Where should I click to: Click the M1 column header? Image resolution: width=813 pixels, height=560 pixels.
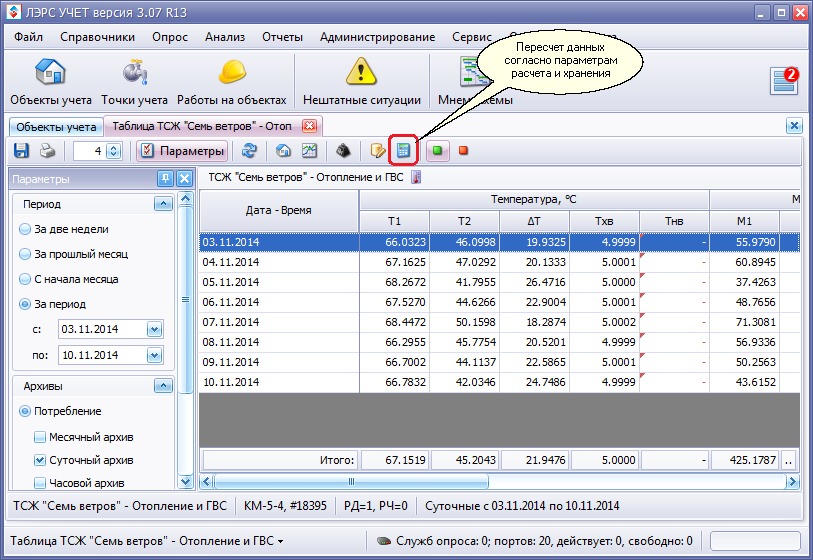tap(745, 221)
